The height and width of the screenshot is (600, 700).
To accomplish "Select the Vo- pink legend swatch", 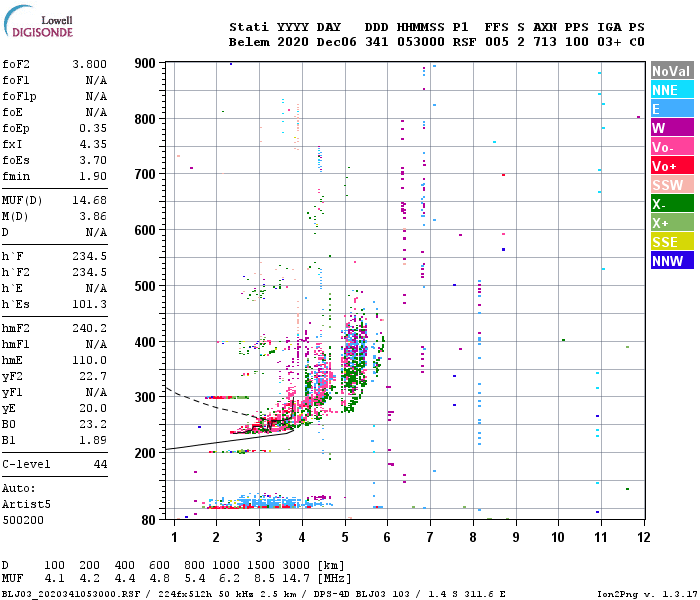I will click(x=672, y=147).
